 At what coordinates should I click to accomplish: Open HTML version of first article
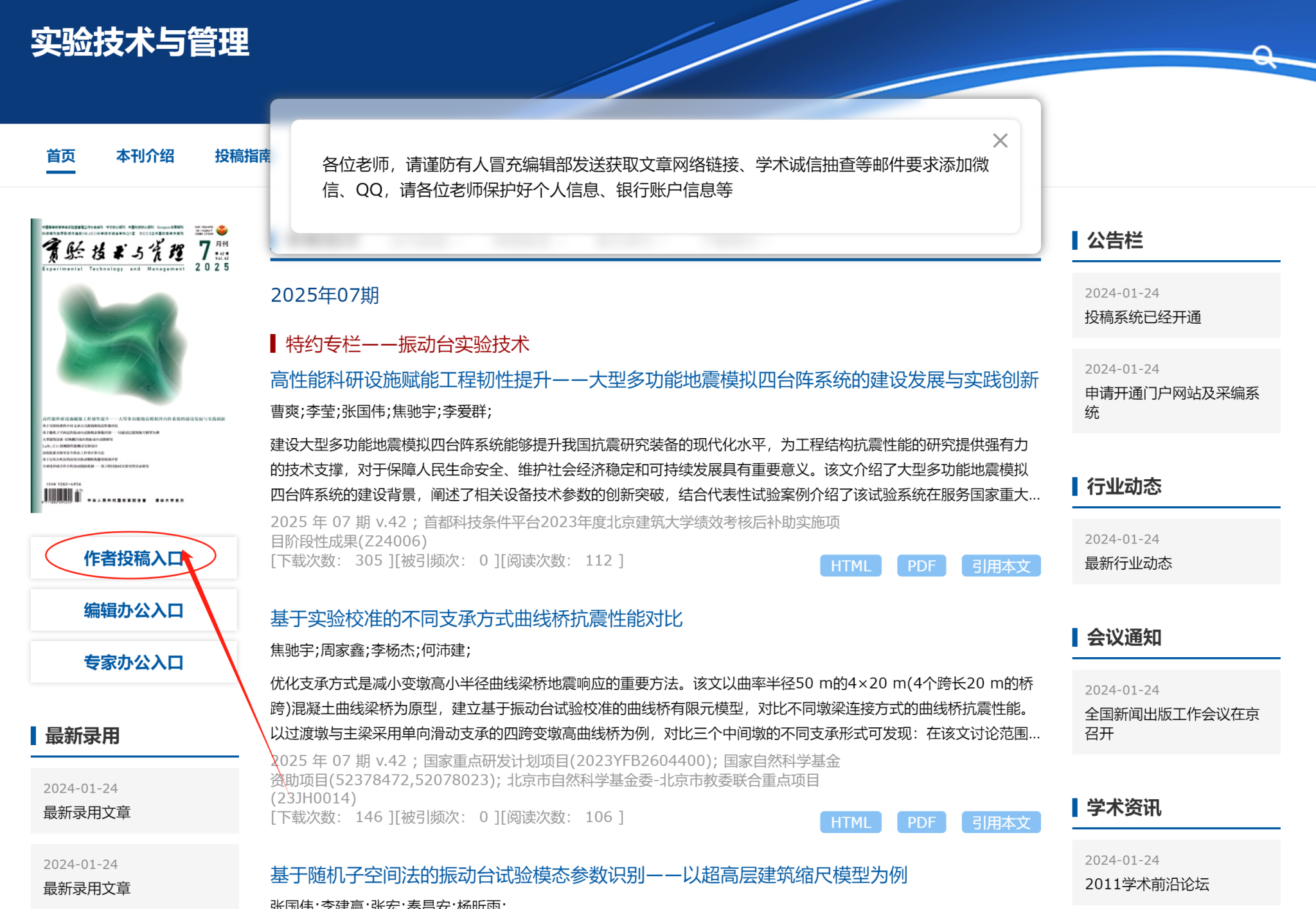pos(850,566)
